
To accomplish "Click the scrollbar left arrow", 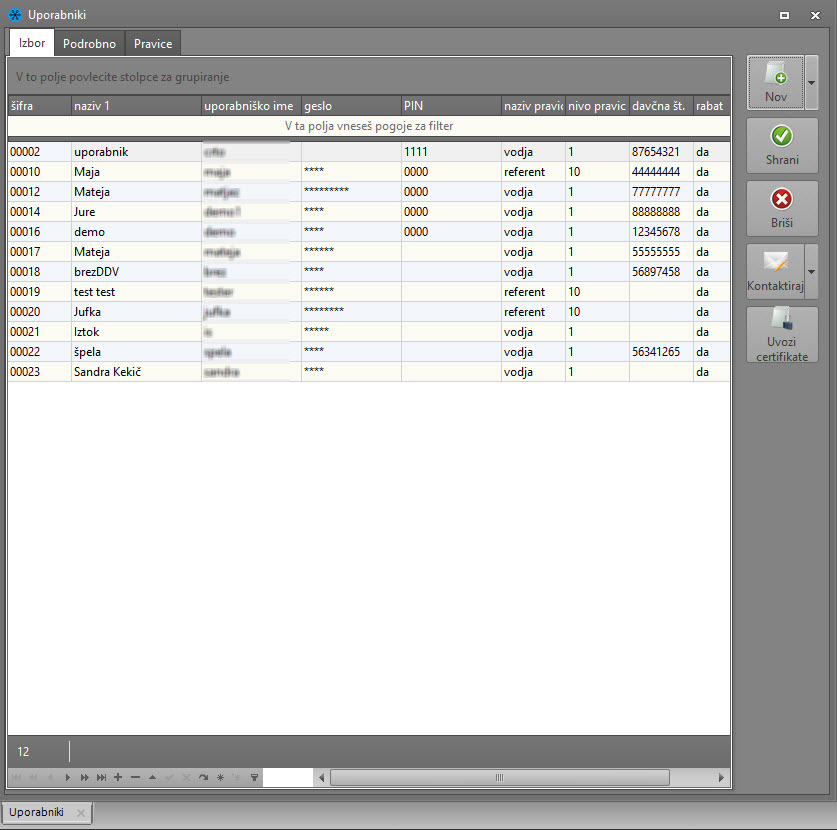I will coord(321,778).
